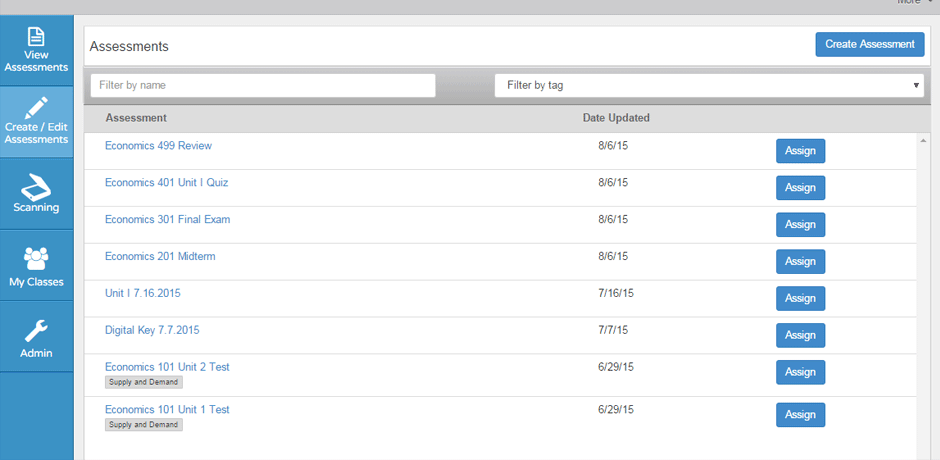The height and width of the screenshot is (460, 940).
Task: Select the Create / Edit Assessments pencil icon
Action: pos(37,109)
